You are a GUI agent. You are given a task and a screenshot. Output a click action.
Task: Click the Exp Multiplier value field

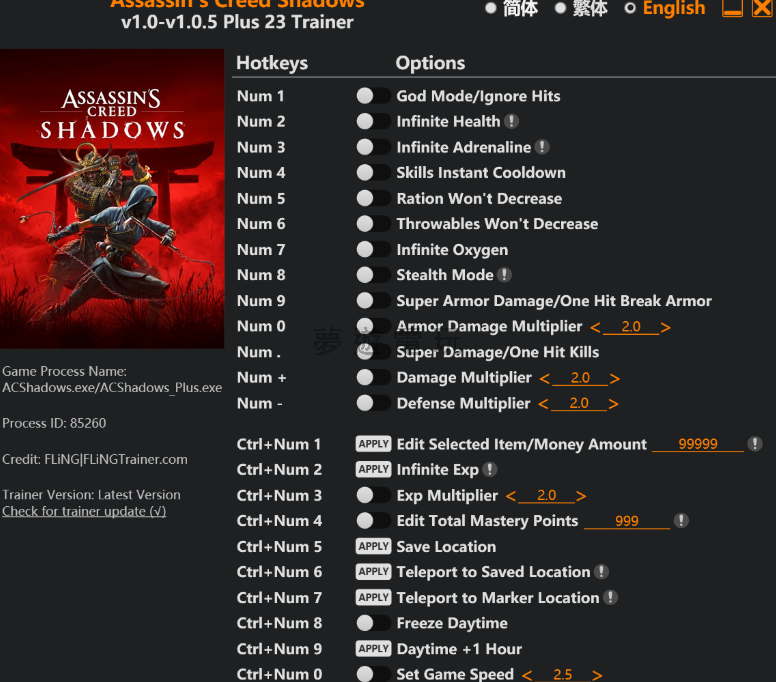pos(546,495)
